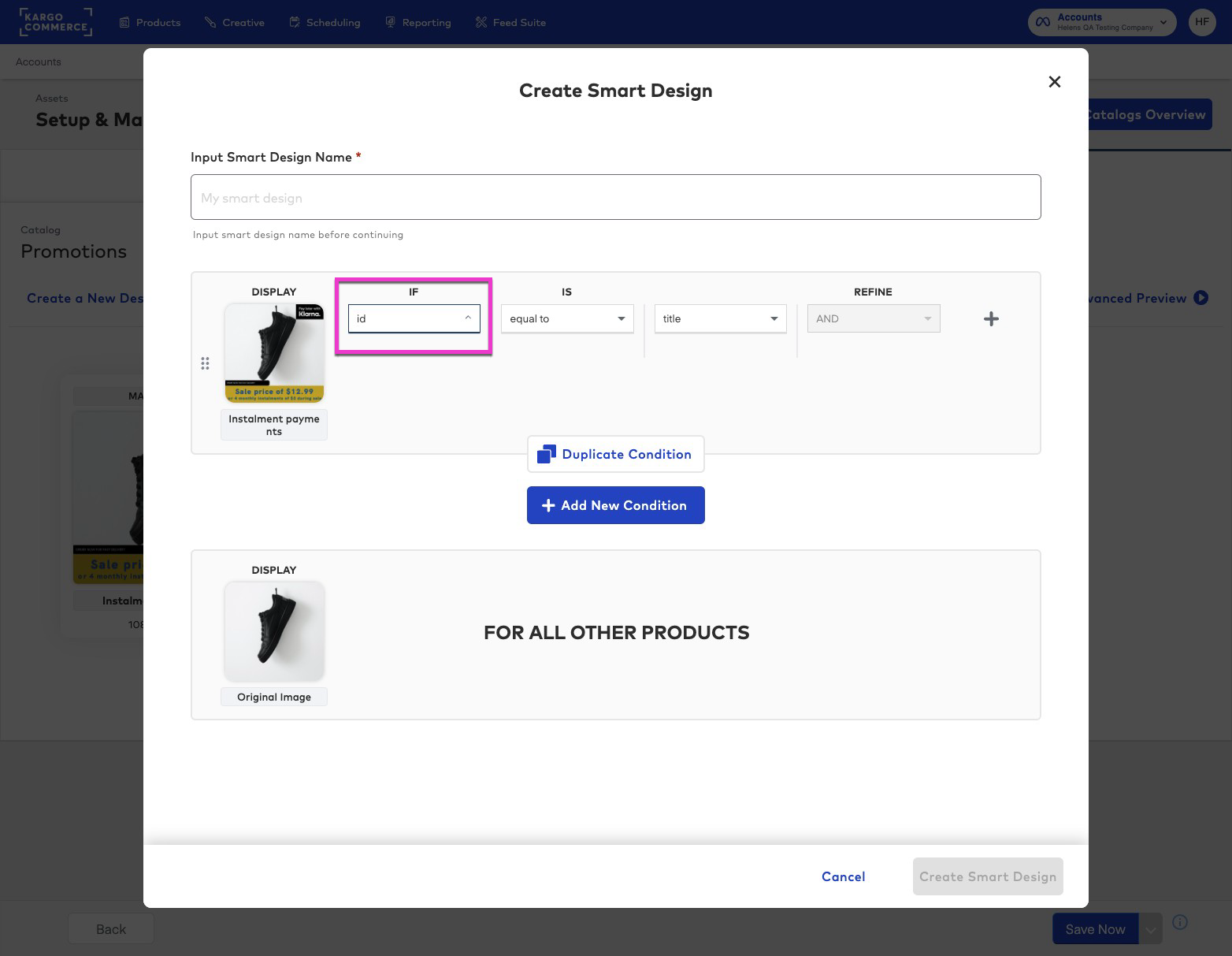Image resolution: width=1232 pixels, height=956 pixels.
Task: Expand the 'title' value dropdown
Action: 719,318
